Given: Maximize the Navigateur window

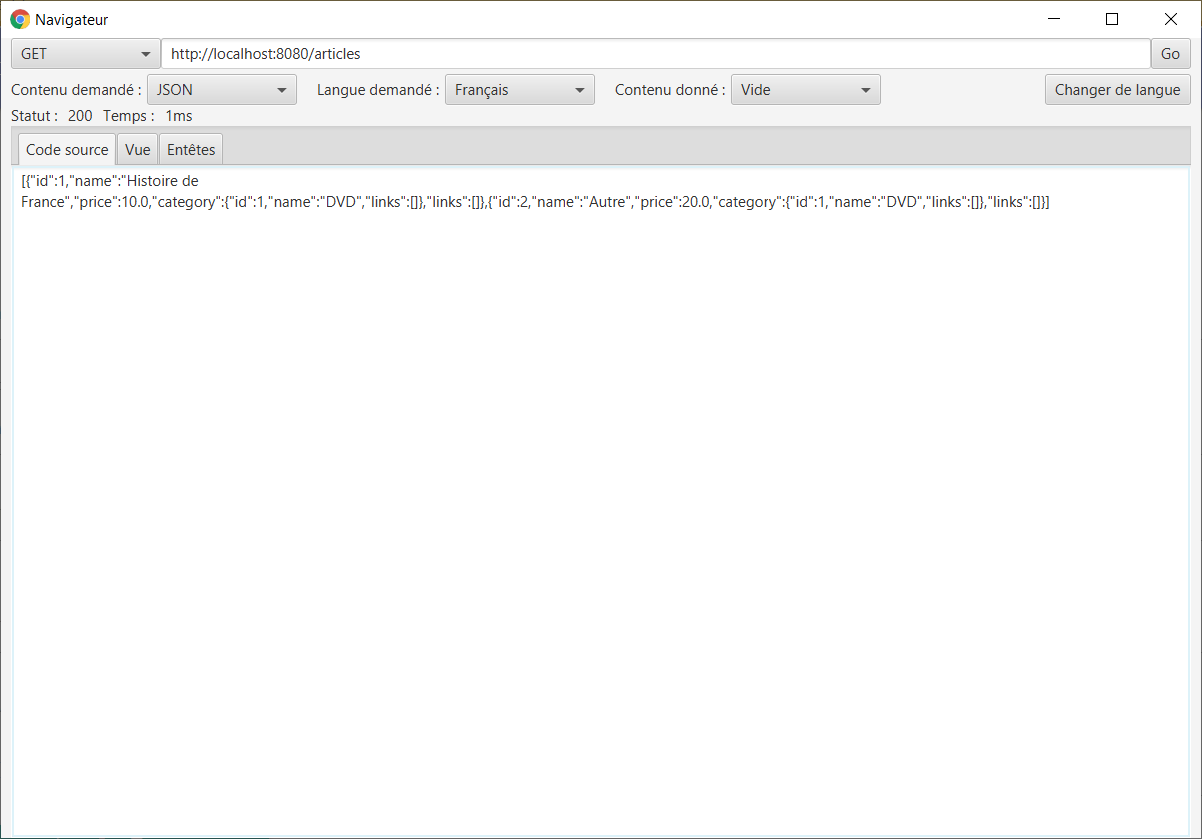Looking at the screenshot, I should 1111,19.
